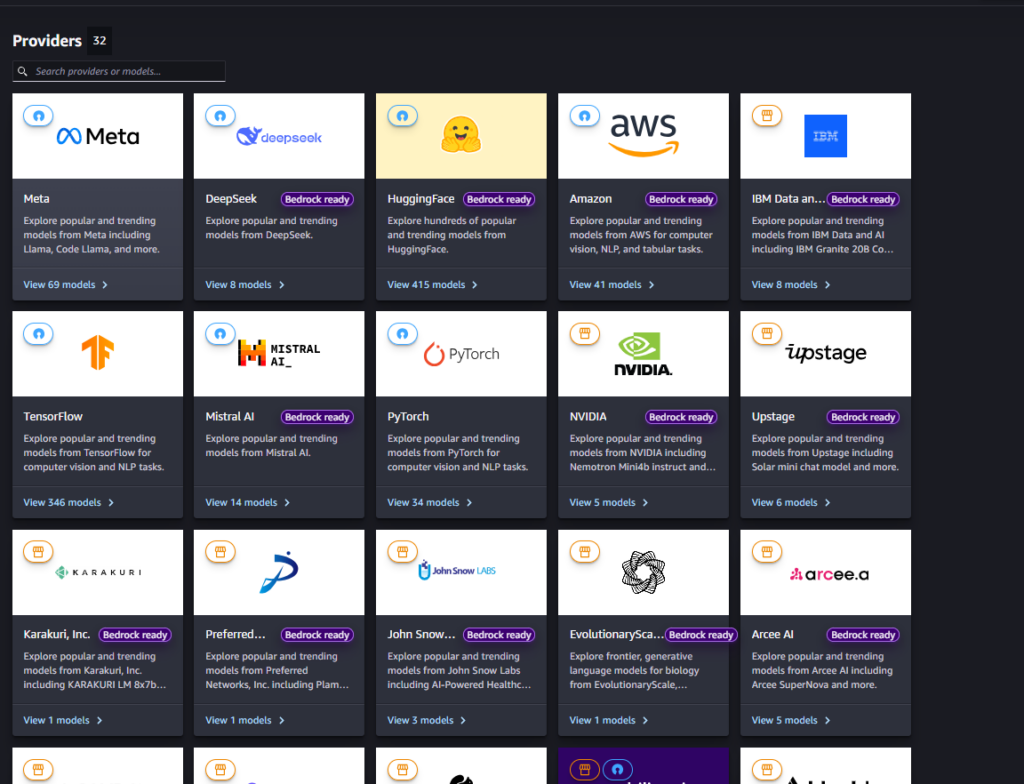Click Bedrock ready badge on Arcee AI card
This screenshot has height=784, width=1024.
tap(863, 634)
